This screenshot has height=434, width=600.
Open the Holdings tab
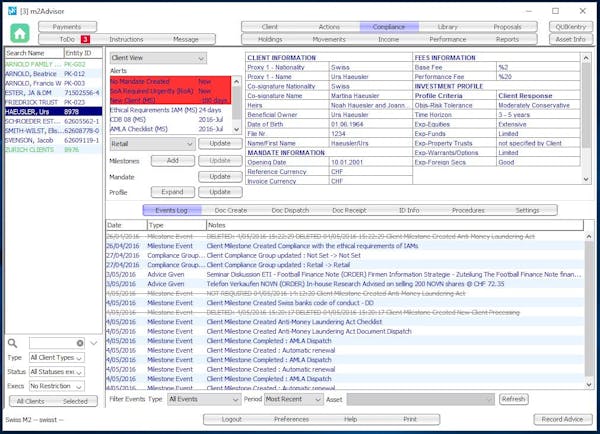coord(270,39)
